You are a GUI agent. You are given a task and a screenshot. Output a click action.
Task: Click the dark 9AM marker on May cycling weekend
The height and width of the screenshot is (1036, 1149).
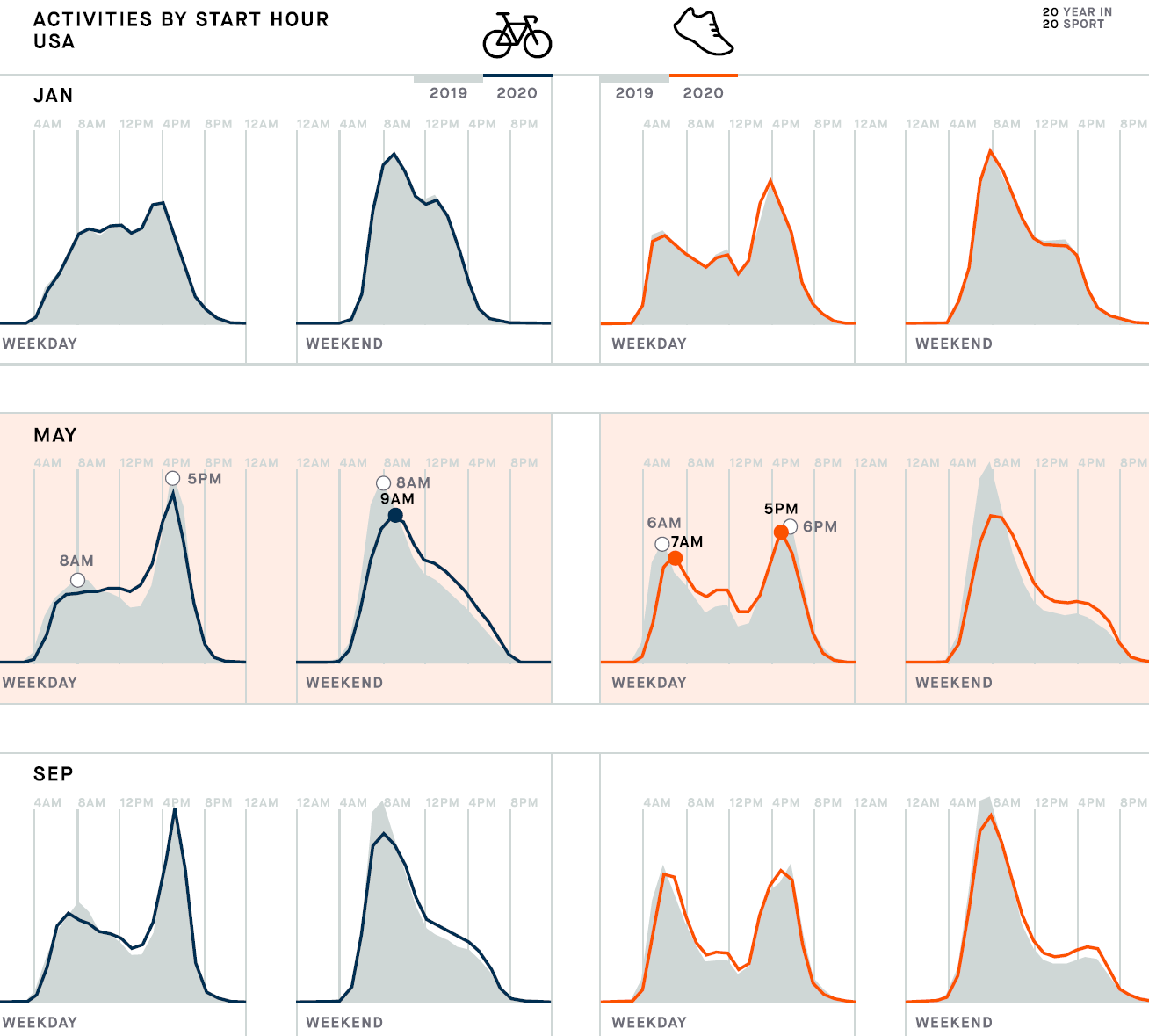pos(395,516)
